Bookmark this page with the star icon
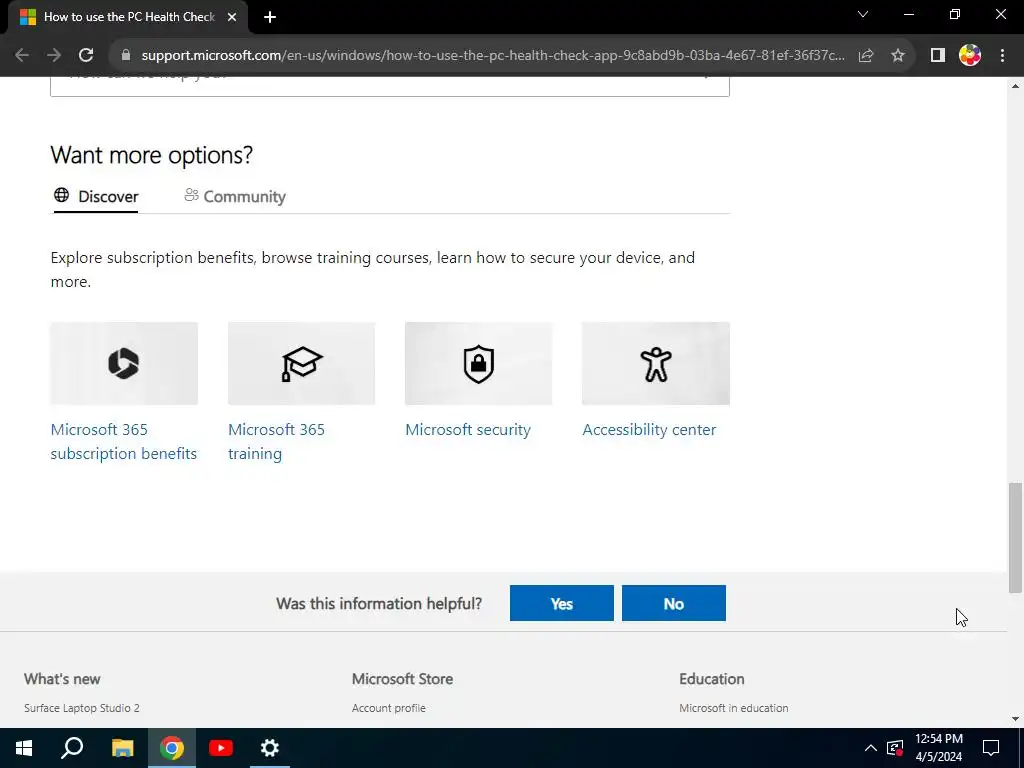1024x768 pixels. [x=898, y=56]
